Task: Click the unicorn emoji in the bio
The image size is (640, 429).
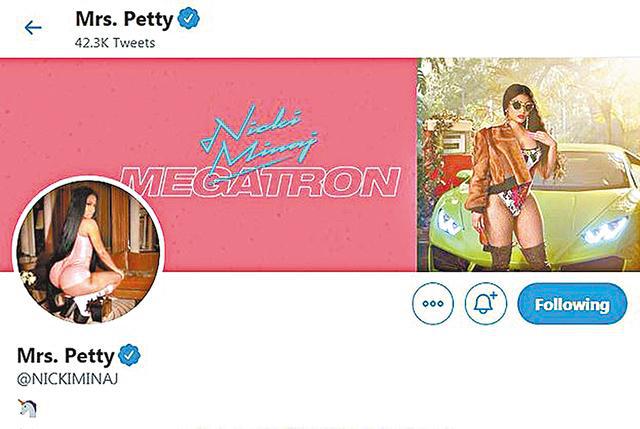Action: coord(27,408)
